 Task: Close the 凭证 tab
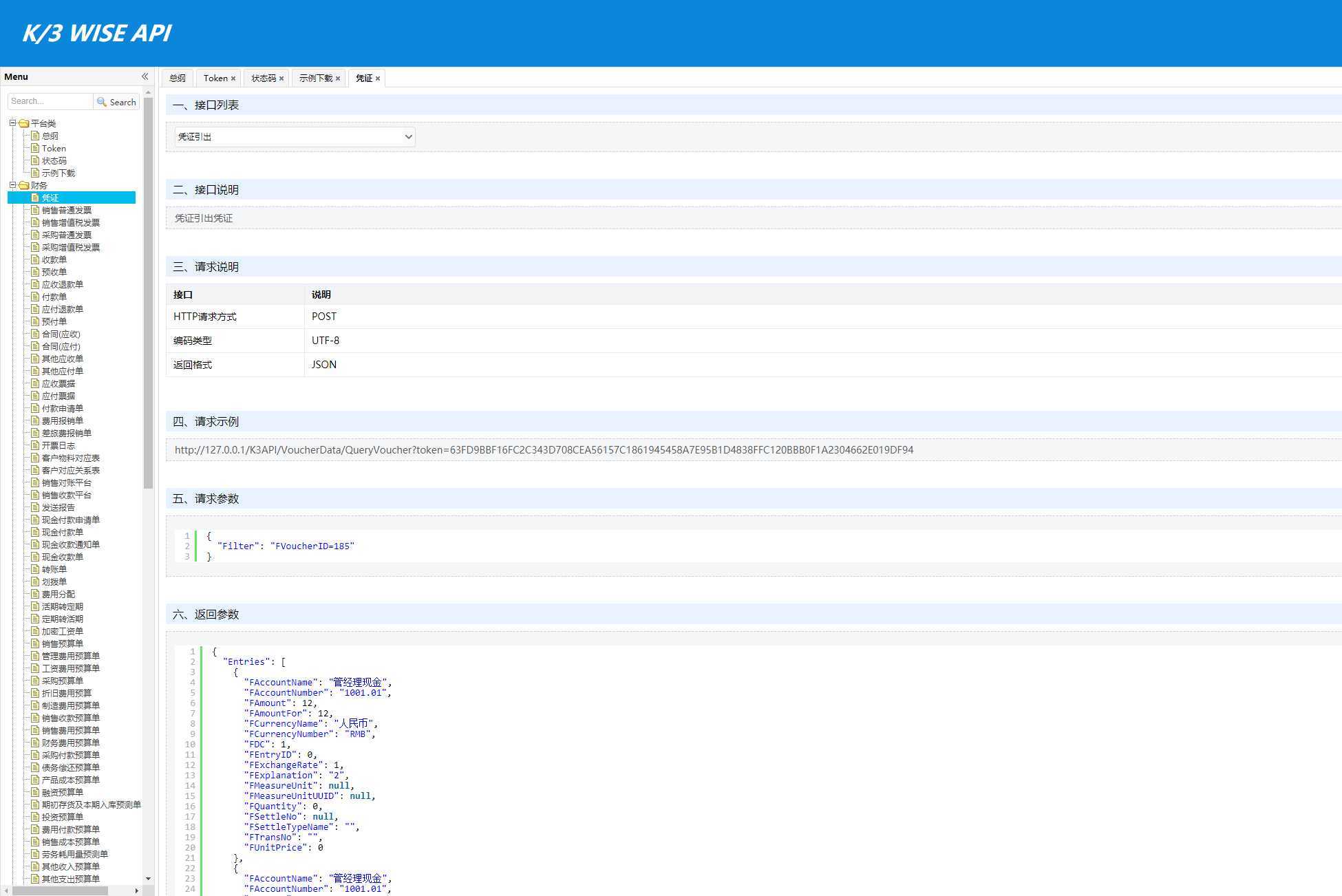[x=378, y=78]
